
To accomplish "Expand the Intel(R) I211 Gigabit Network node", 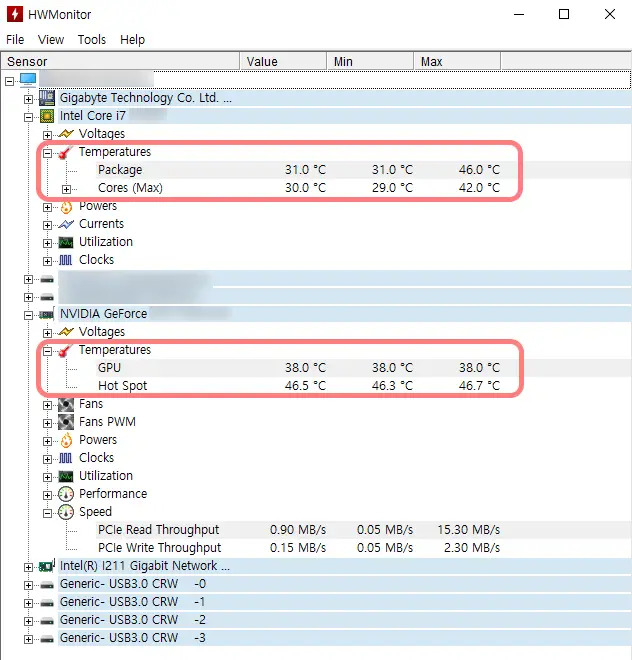I will tap(28, 567).
